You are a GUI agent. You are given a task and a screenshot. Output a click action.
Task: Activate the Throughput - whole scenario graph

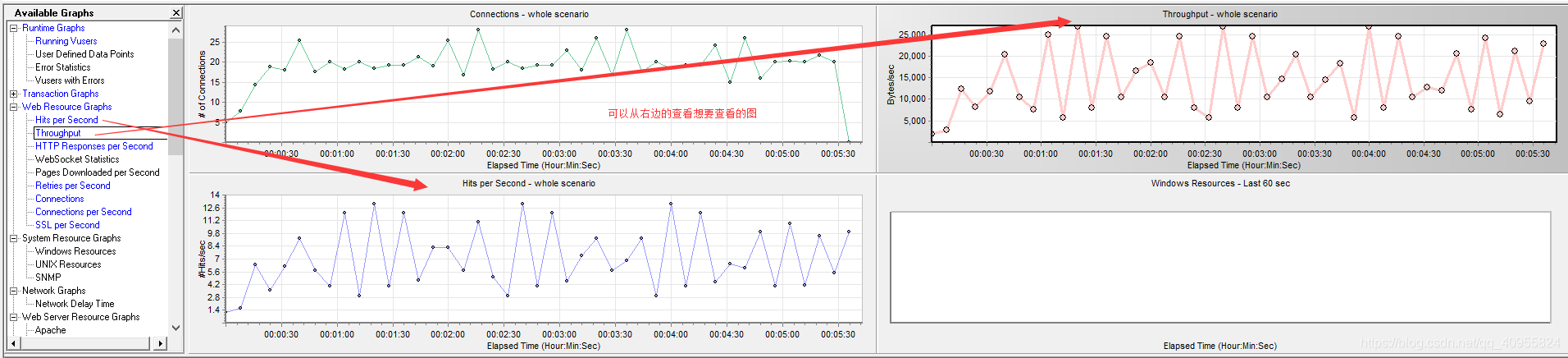tap(1222, 89)
